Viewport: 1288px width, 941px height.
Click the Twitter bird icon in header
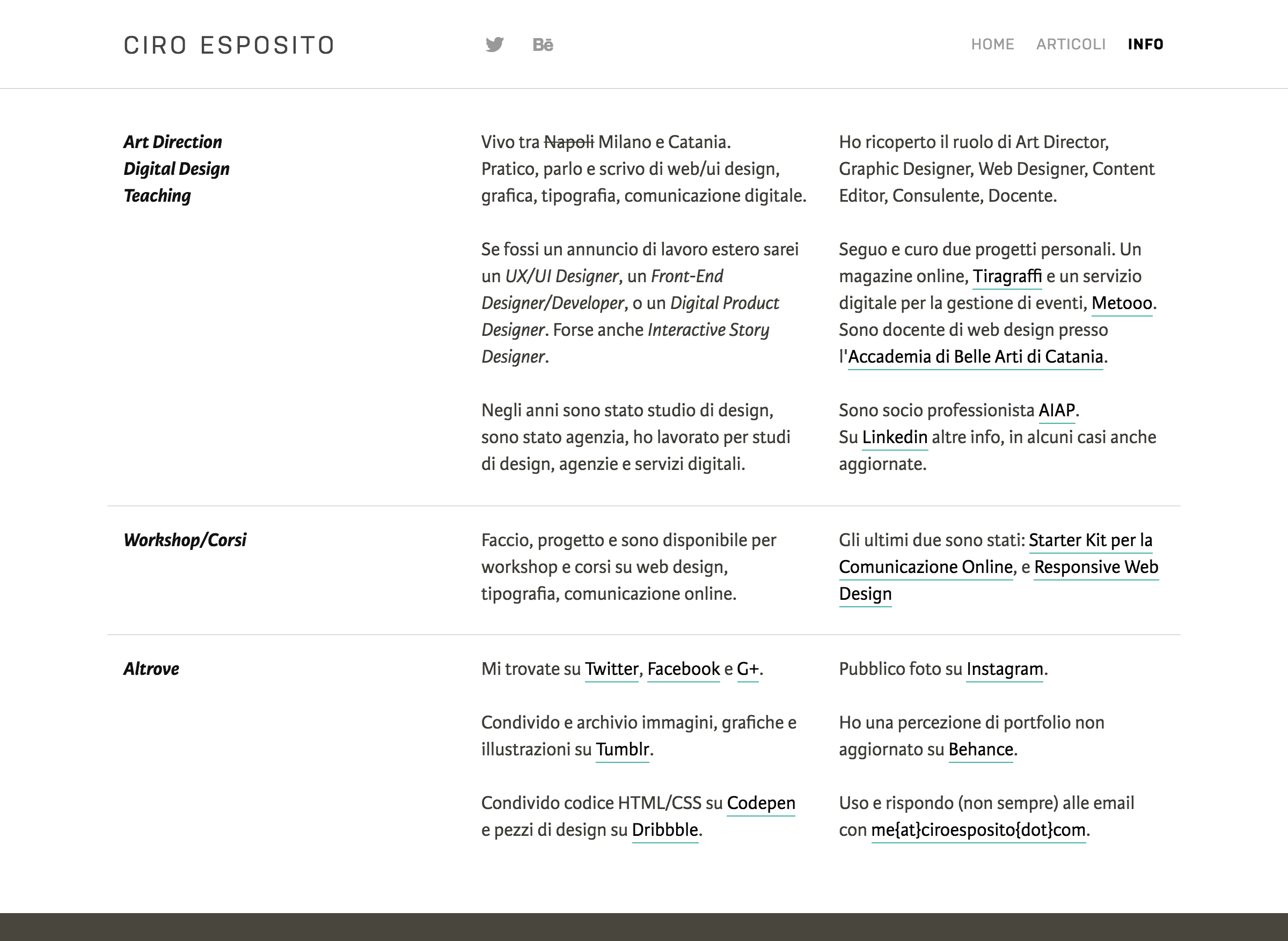[x=494, y=45]
